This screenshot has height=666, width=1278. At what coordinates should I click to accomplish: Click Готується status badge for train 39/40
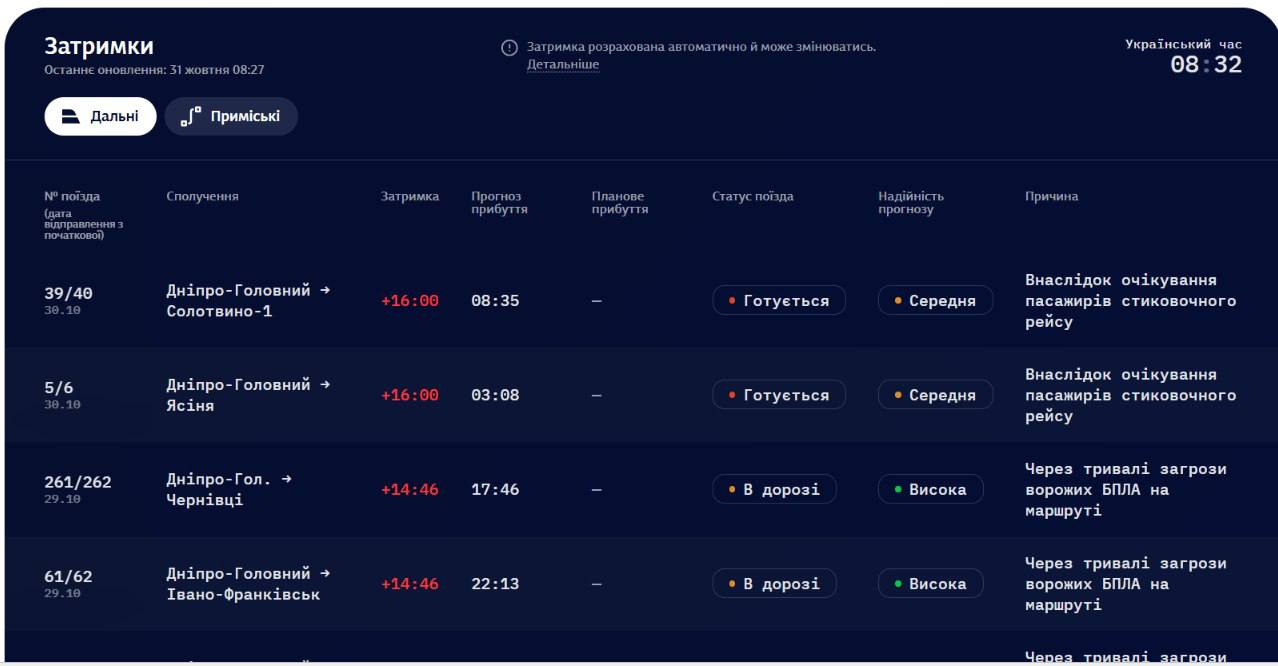point(779,301)
